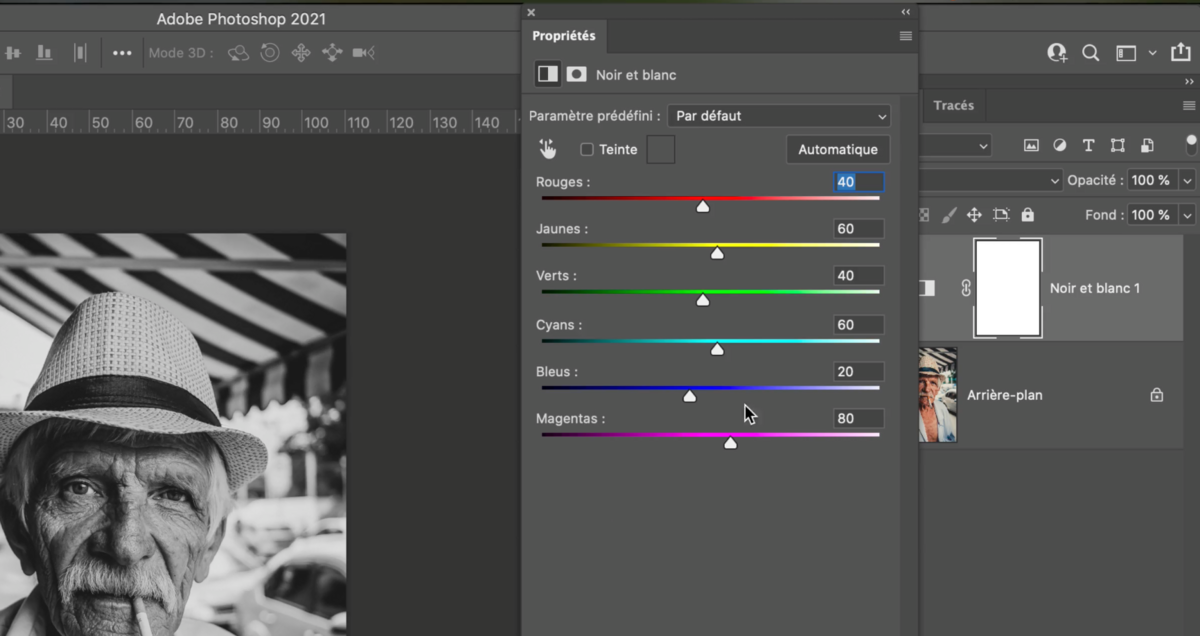Open the search magnifier icon
The height and width of the screenshot is (636, 1200).
coord(1091,53)
